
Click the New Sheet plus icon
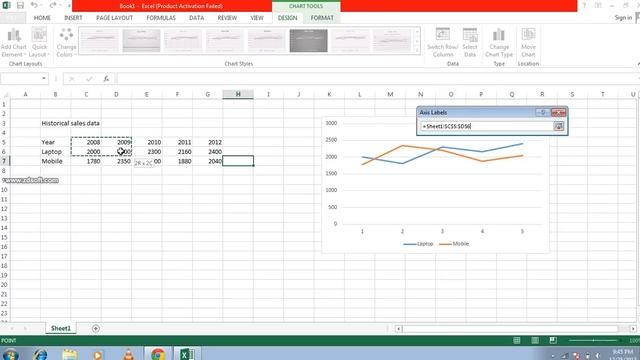(96, 328)
